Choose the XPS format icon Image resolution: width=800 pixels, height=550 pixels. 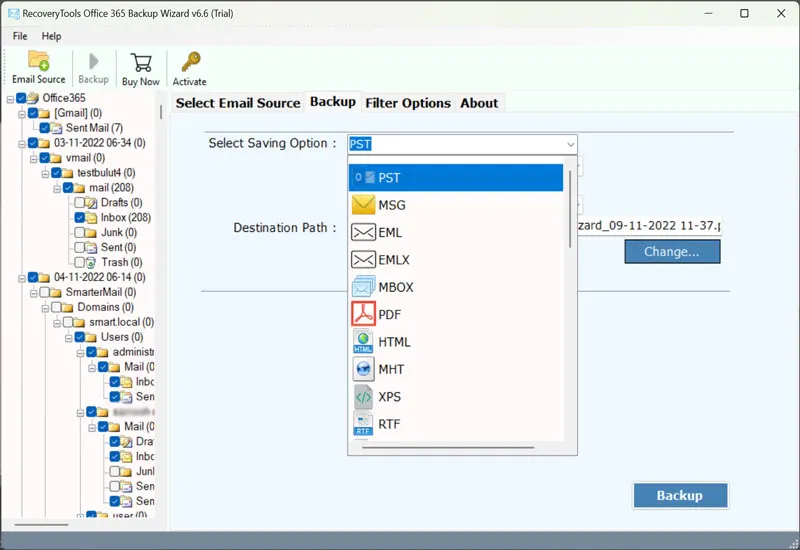363,397
